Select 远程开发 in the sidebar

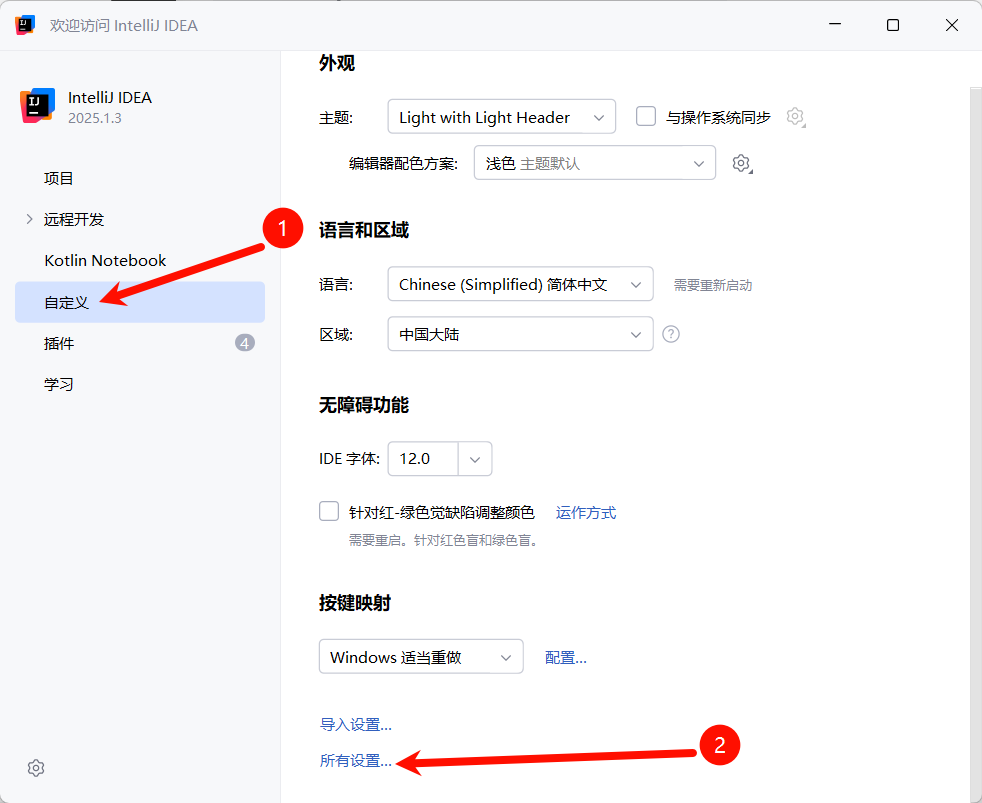74,219
